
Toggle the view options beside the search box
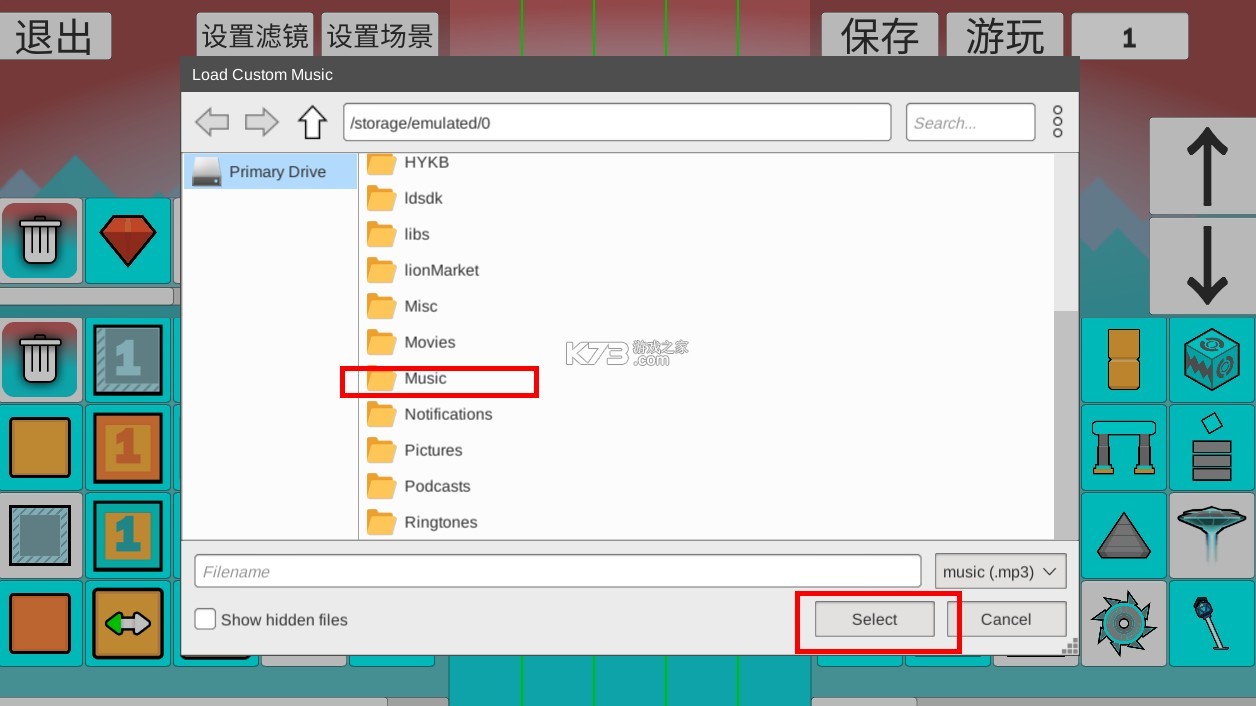pos(1057,121)
